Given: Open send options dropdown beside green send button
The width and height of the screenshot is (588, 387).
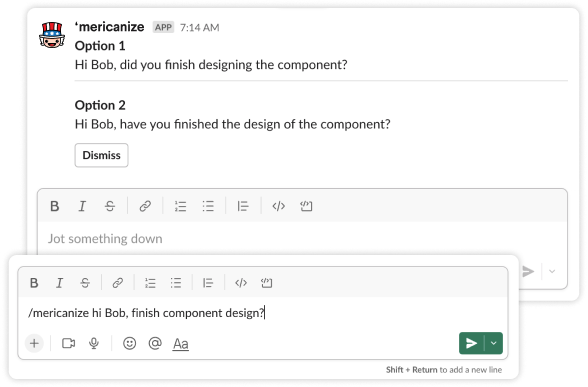Looking at the screenshot, I should pos(494,343).
